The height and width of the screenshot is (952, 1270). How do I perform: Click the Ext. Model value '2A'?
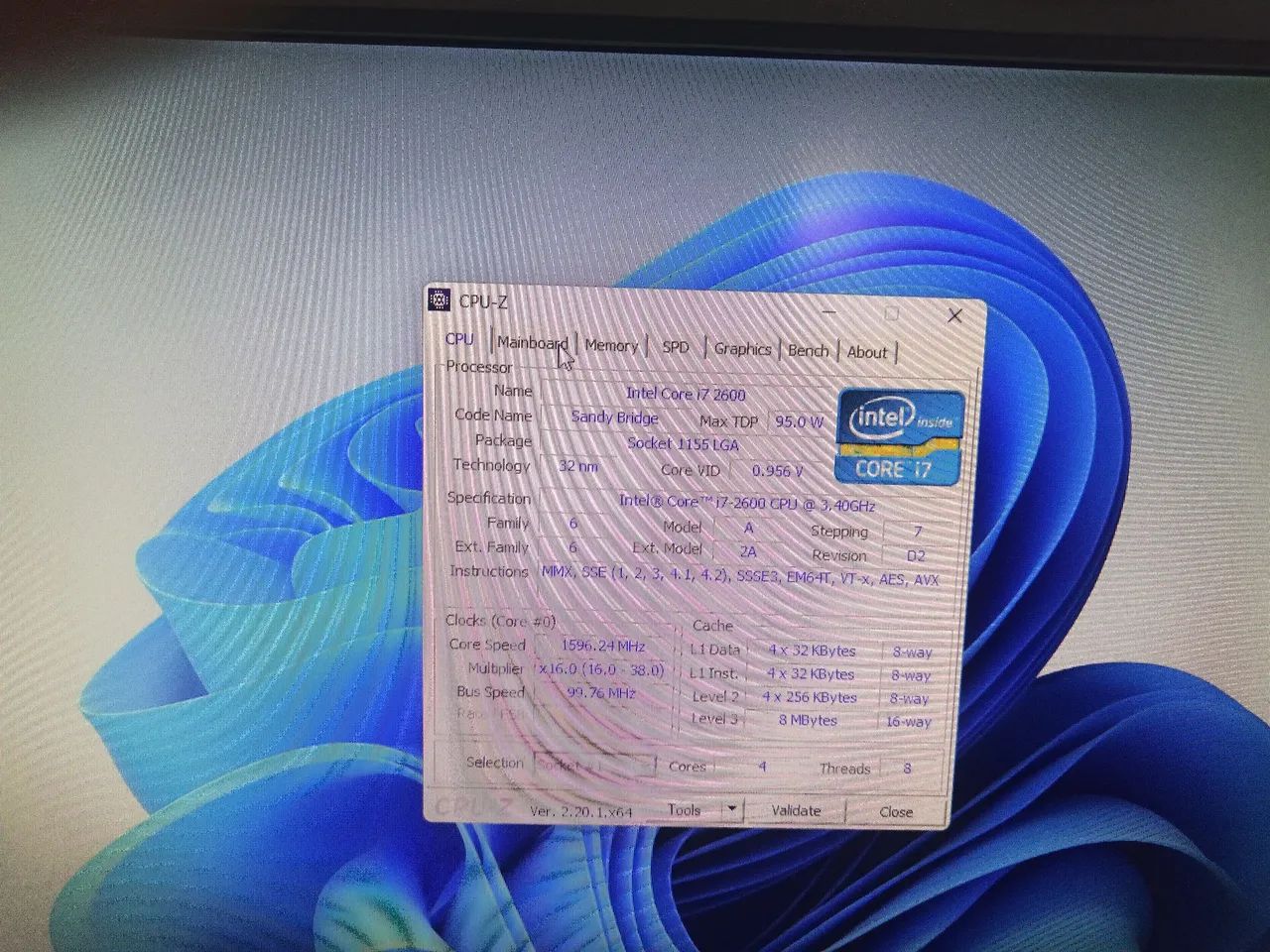[x=748, y=551]
